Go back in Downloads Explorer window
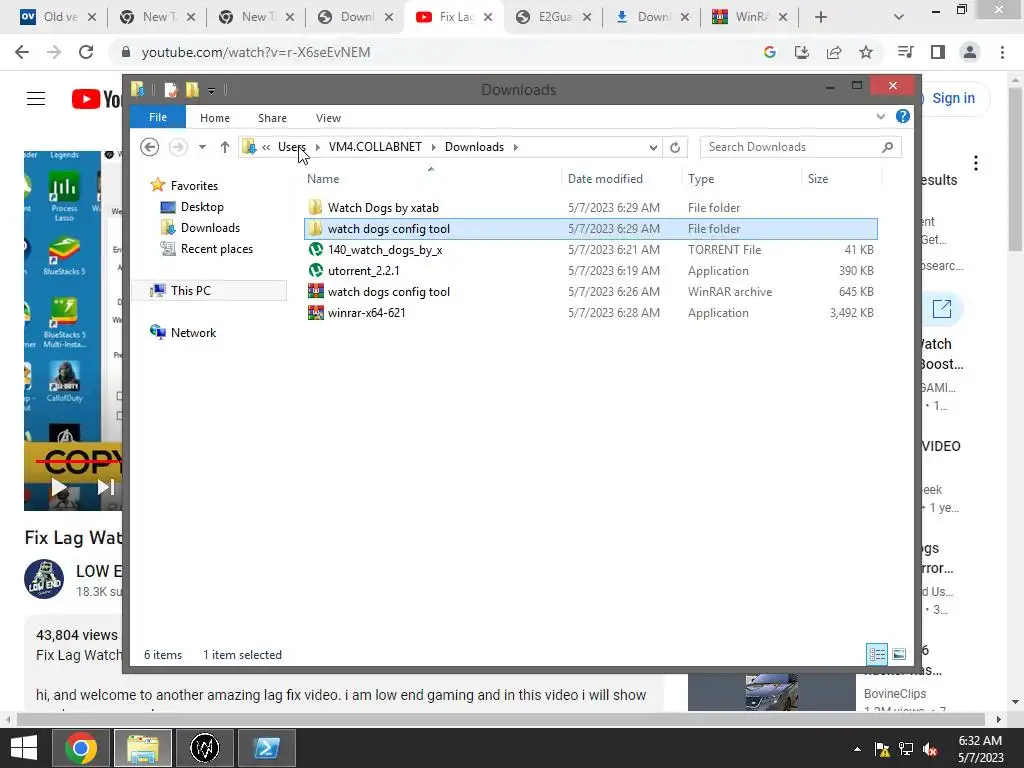This screenshot has height=768, width=1024. point(150,147)
